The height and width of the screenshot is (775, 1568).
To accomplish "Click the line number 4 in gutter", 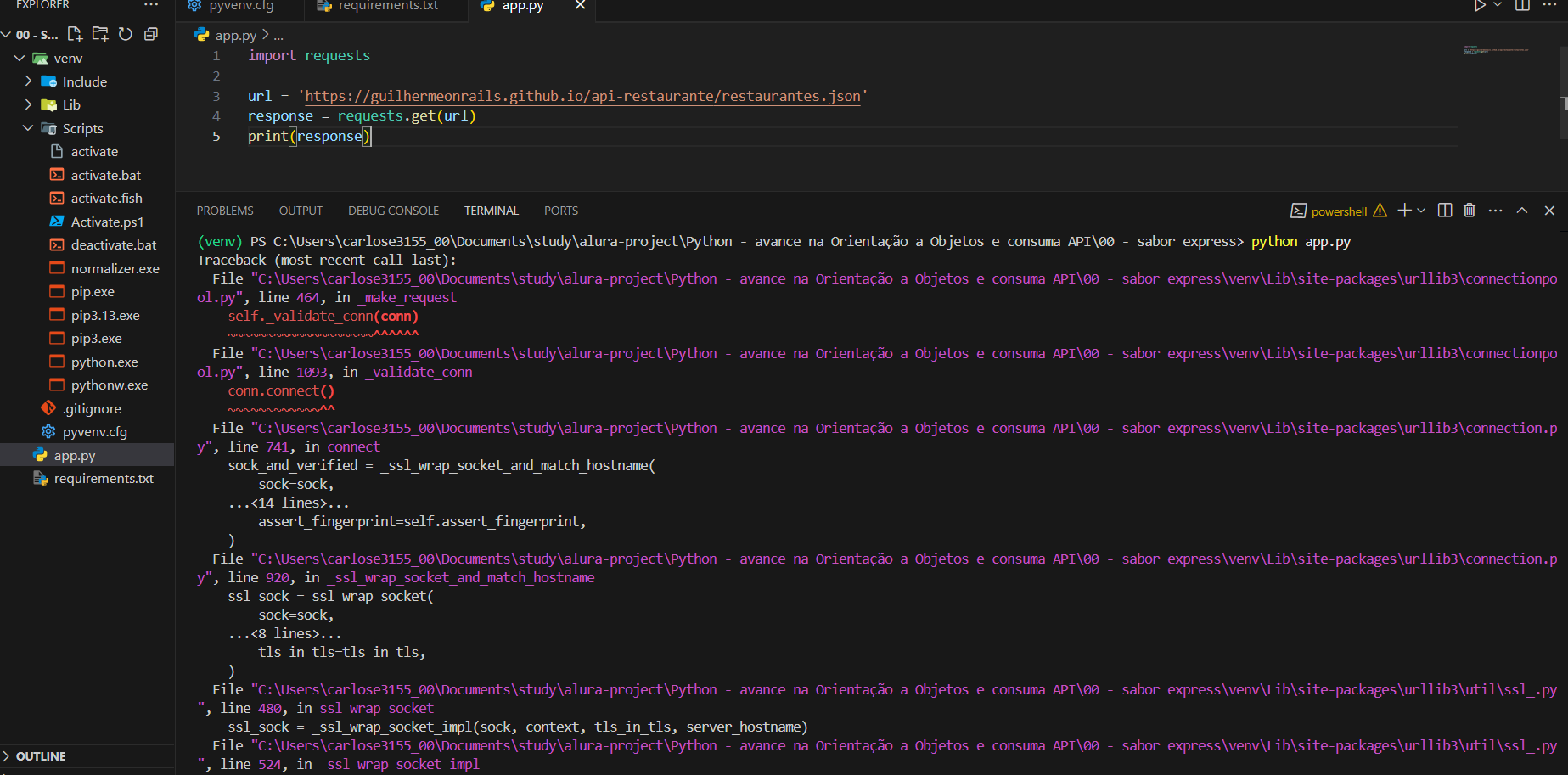I will point(216,115).
